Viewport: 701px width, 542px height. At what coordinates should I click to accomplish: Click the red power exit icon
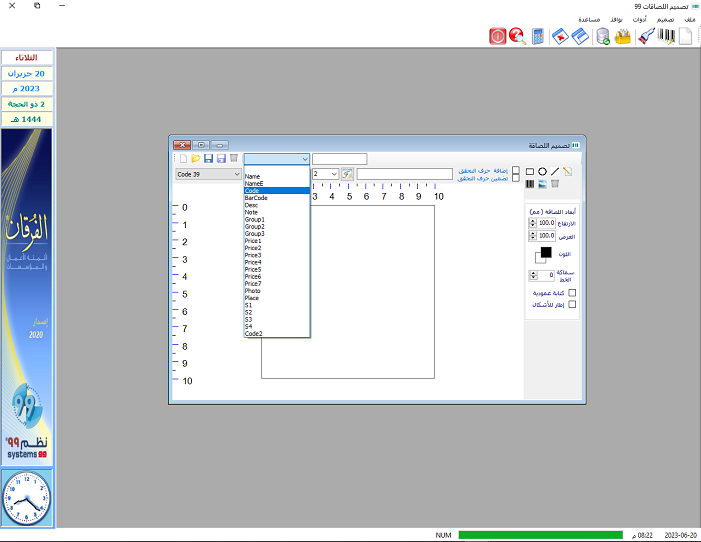(497, 37)
